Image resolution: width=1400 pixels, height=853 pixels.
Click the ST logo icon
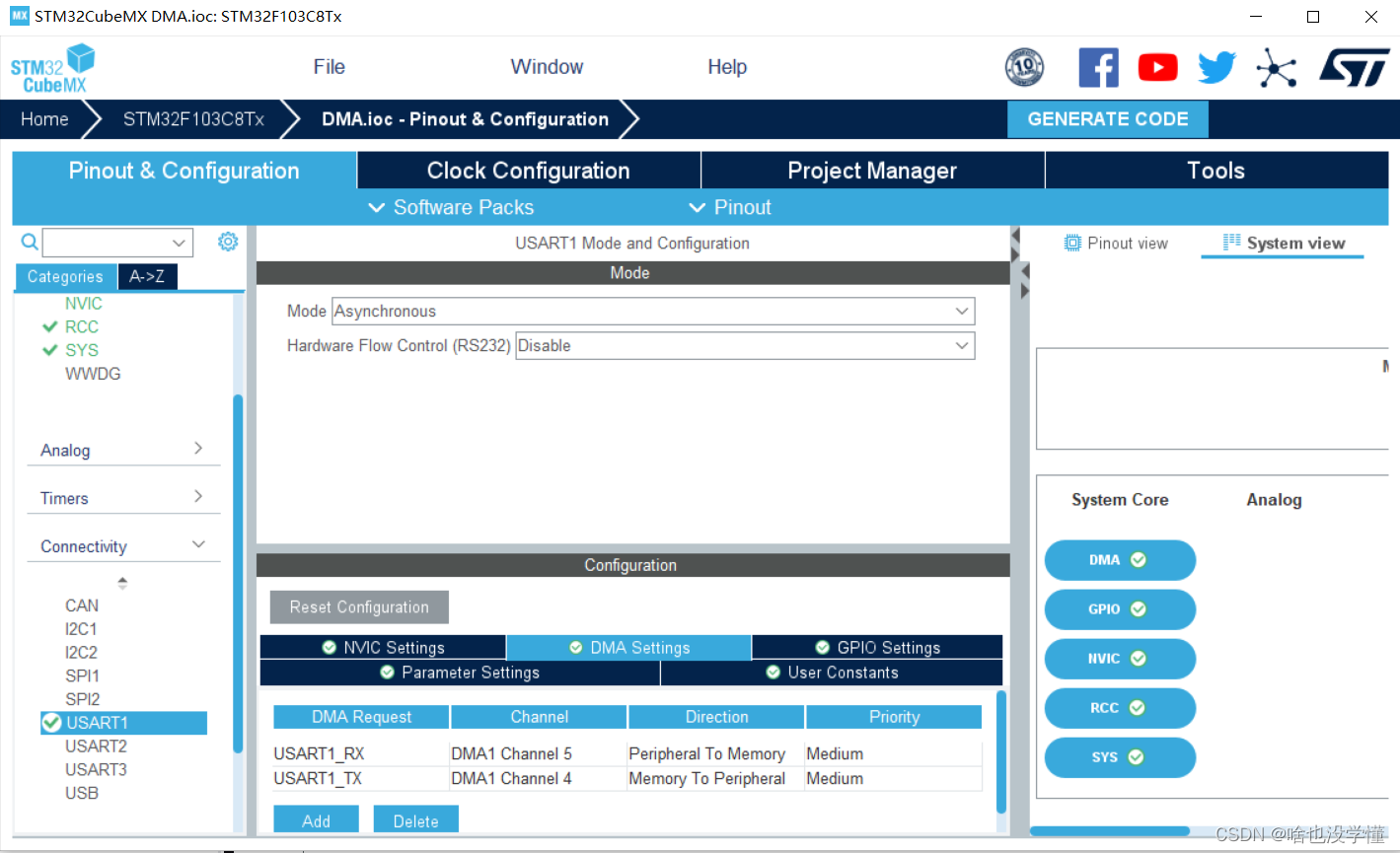point(1355,68)
